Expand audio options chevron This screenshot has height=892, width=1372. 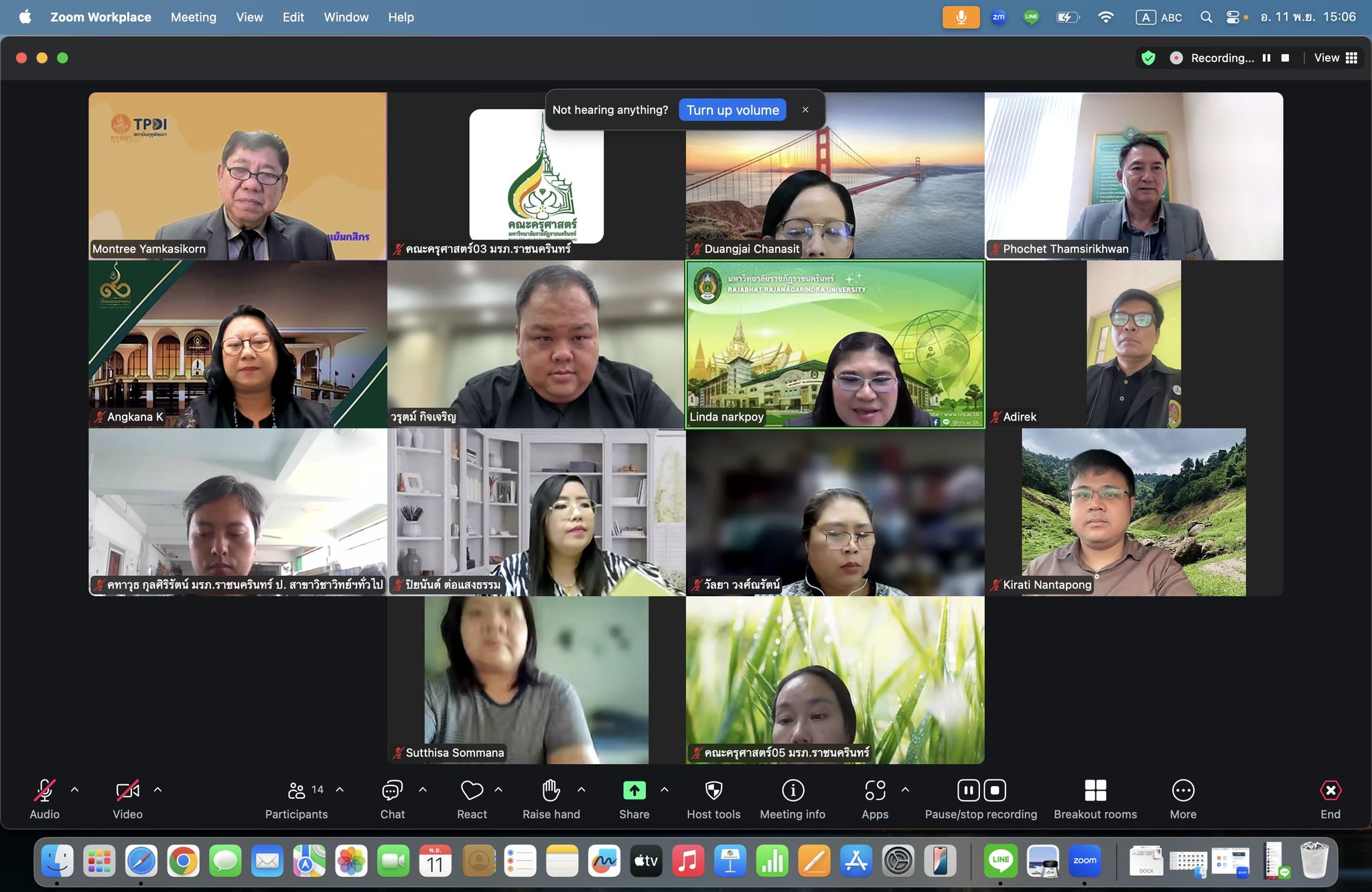(x=75, y=790)
